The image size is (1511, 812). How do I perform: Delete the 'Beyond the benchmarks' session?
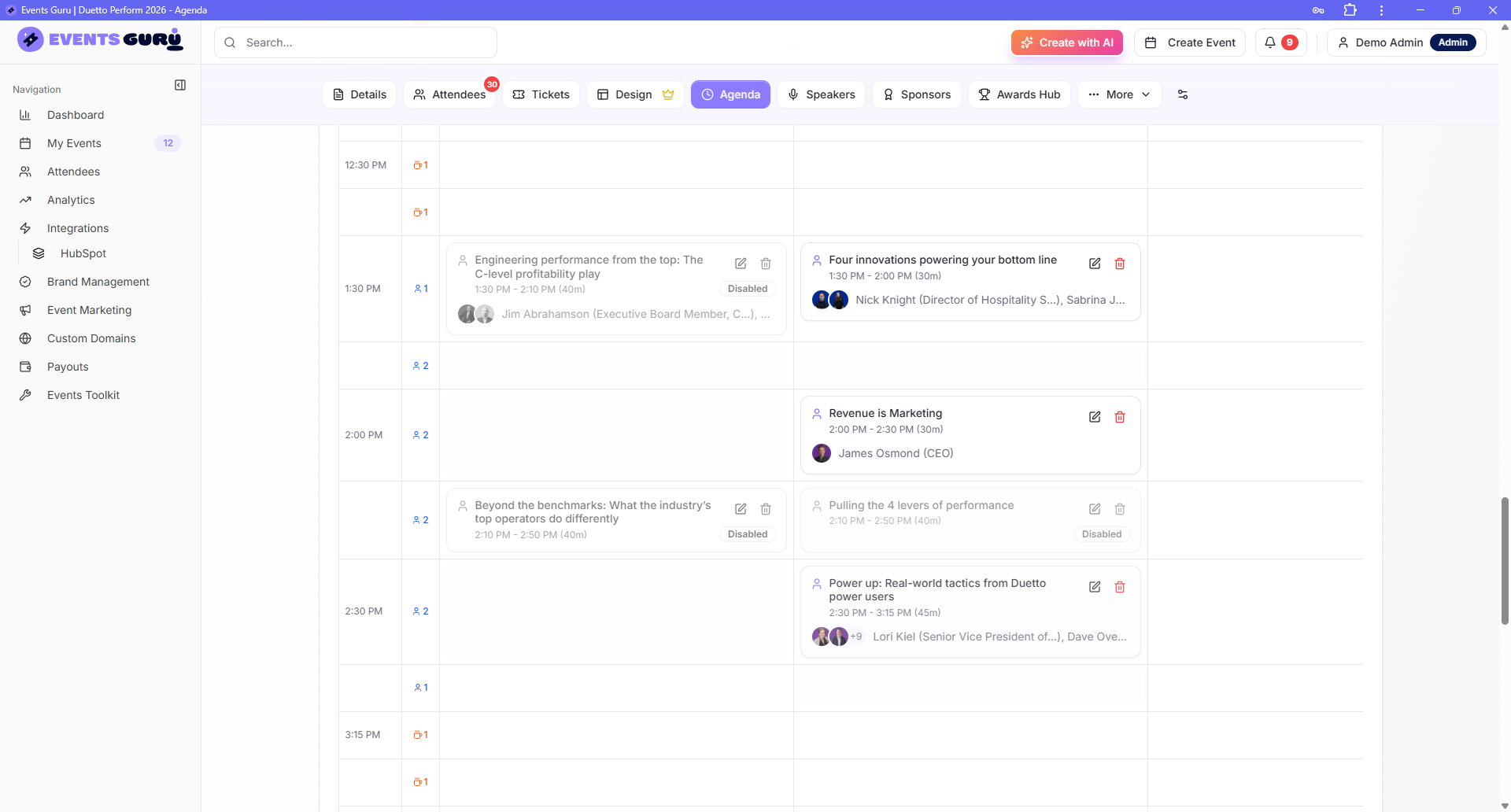tap(766, 509)
